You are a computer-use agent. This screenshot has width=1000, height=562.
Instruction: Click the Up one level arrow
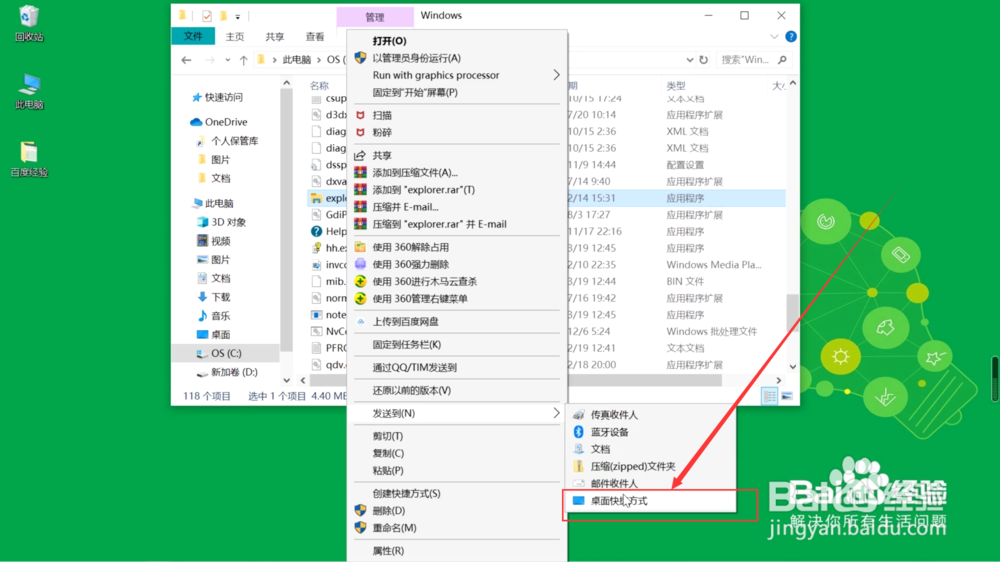(244, 60)
